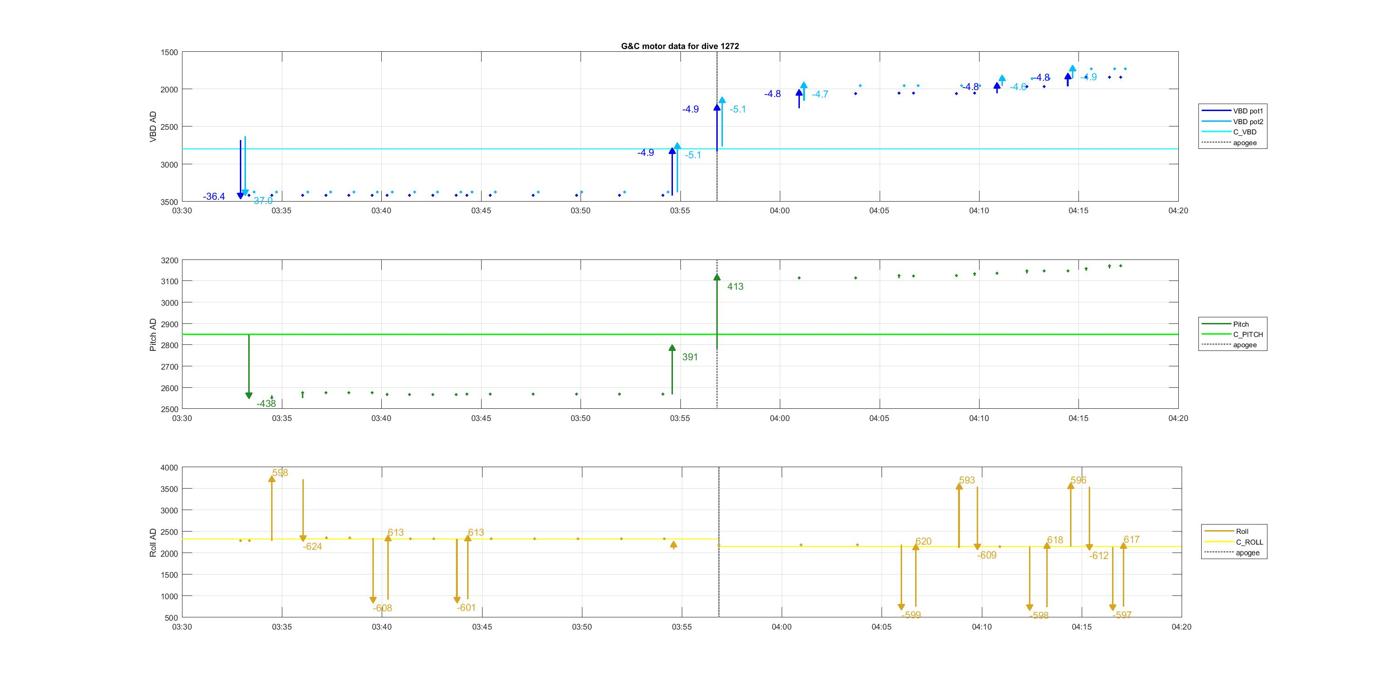1400x693 pixels.
Task: Click the "-609" roll data label
Action: coord(987,555)
